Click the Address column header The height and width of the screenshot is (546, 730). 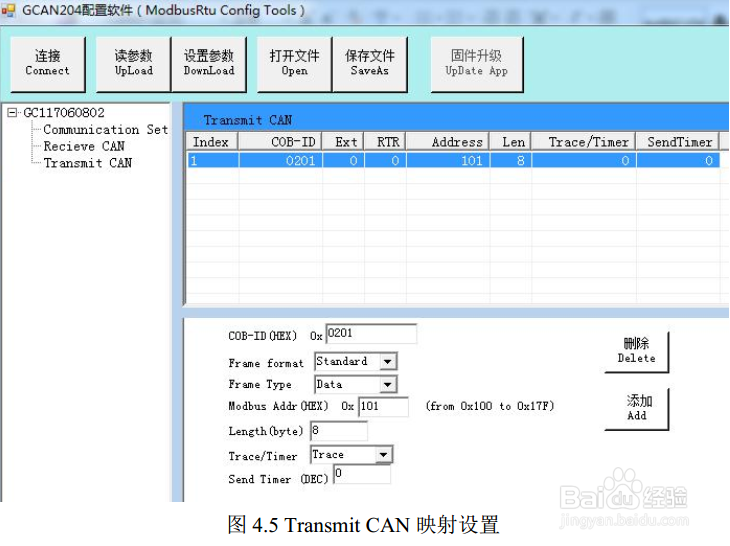448,142
